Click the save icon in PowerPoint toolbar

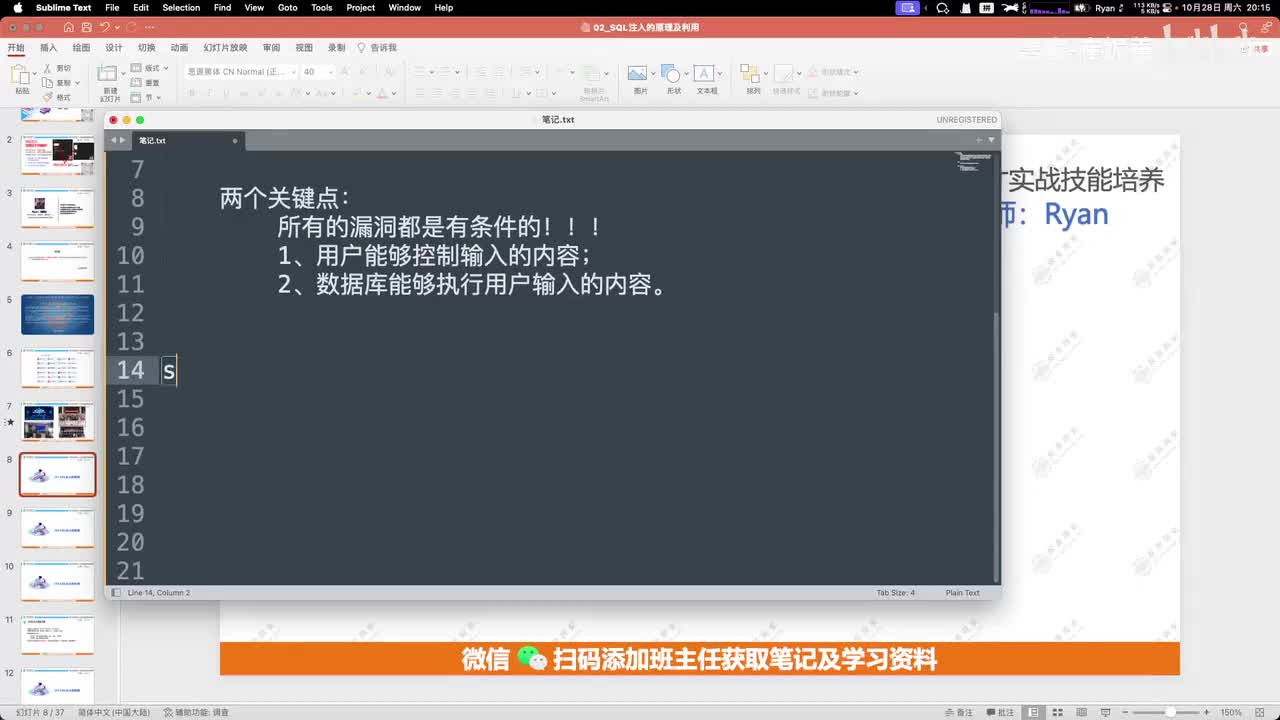click(87, 27)
